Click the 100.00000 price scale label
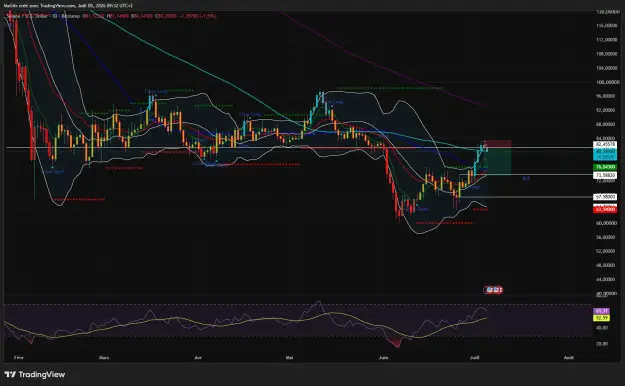Screen dimensions: 625x386 pos(607,82)
